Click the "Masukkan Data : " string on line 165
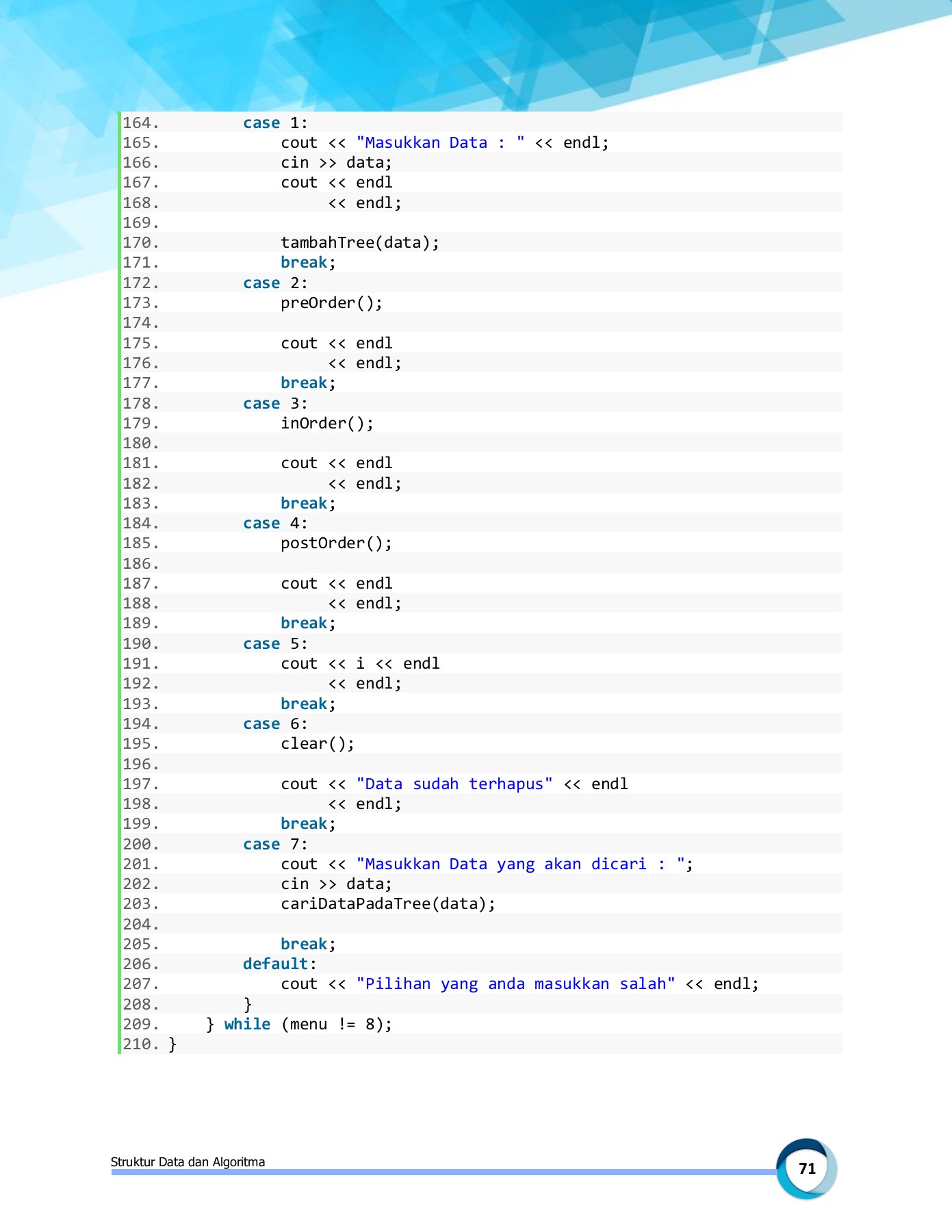 click(x=441, y=143)
